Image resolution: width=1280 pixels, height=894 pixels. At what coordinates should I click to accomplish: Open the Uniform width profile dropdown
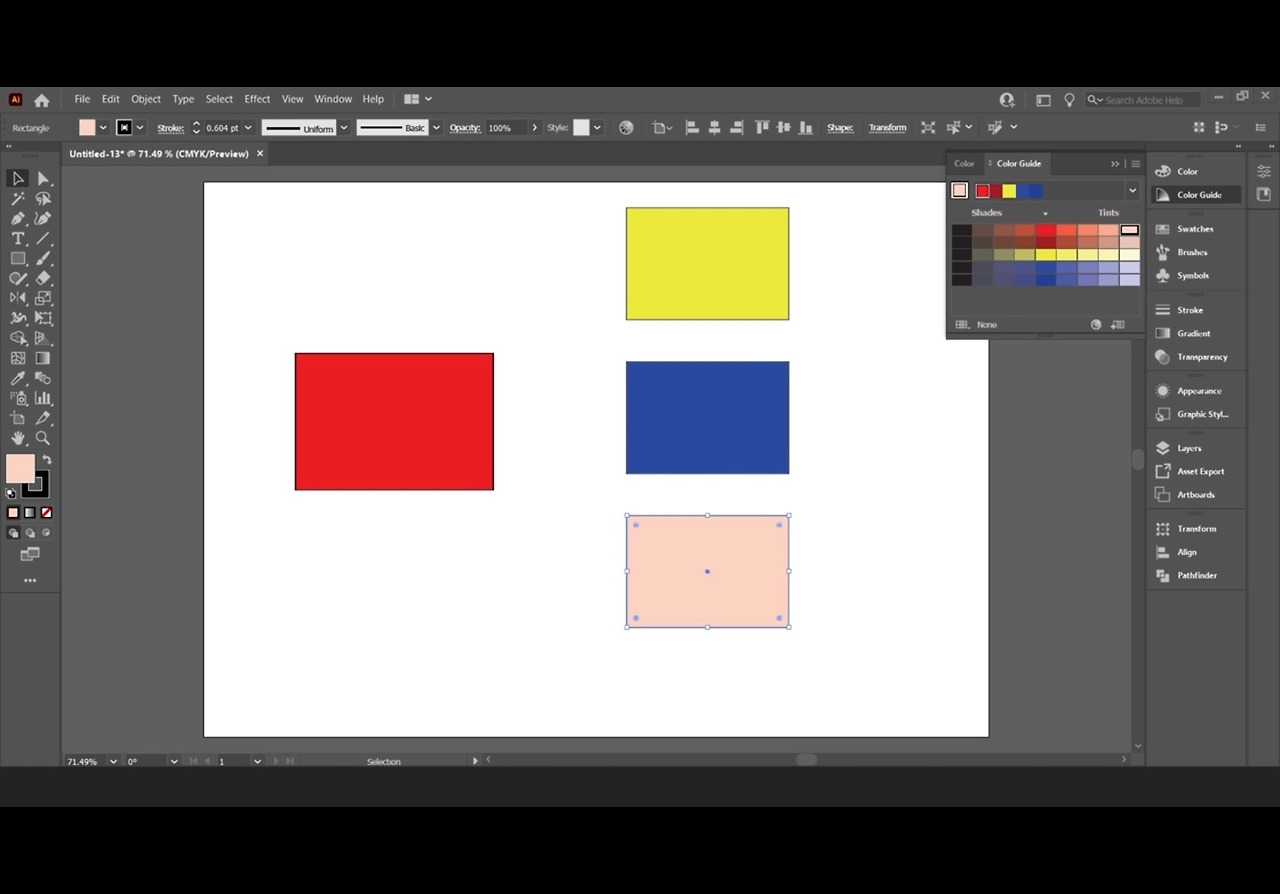[344, 128]
